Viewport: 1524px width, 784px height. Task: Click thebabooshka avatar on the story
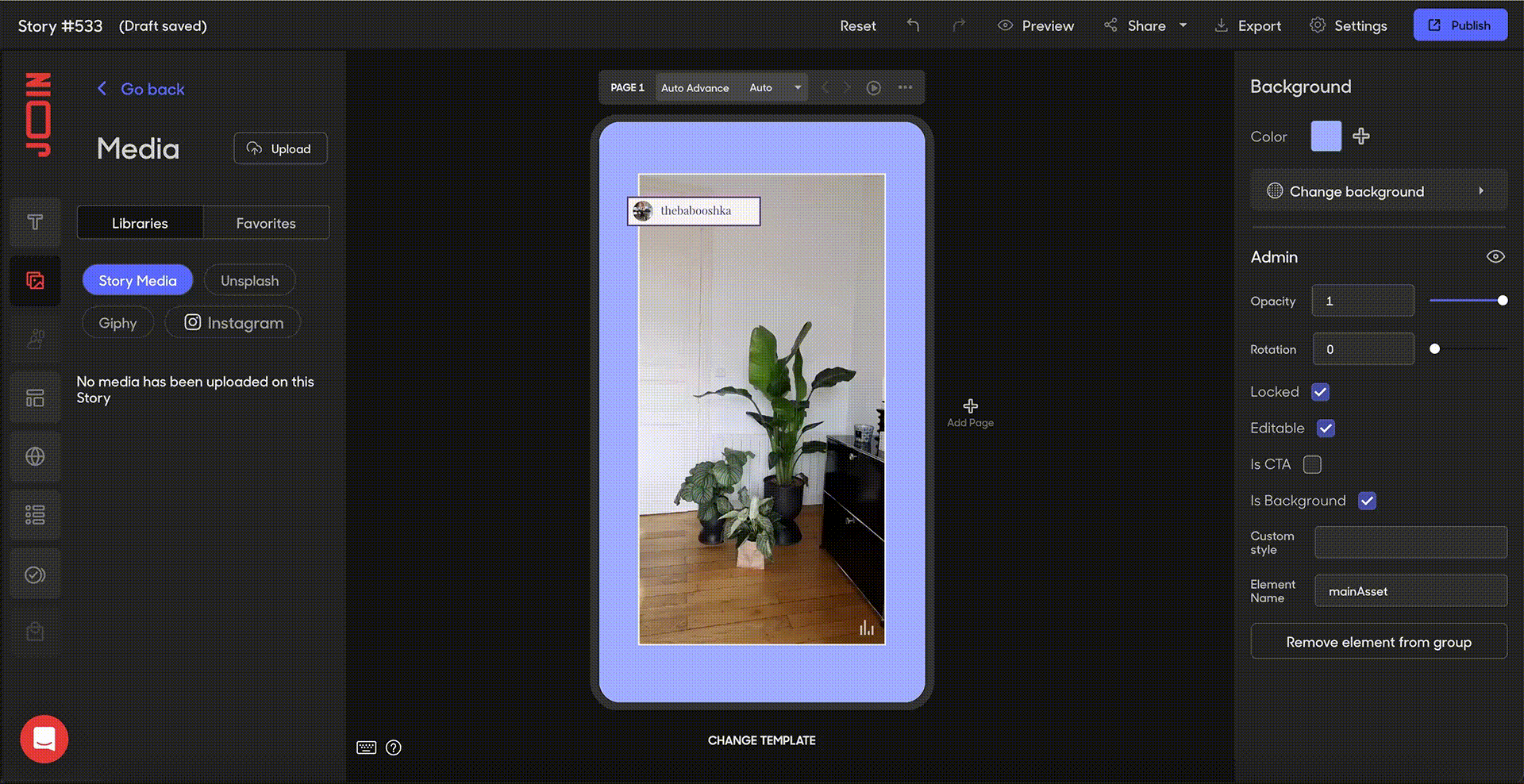point(642,211)
